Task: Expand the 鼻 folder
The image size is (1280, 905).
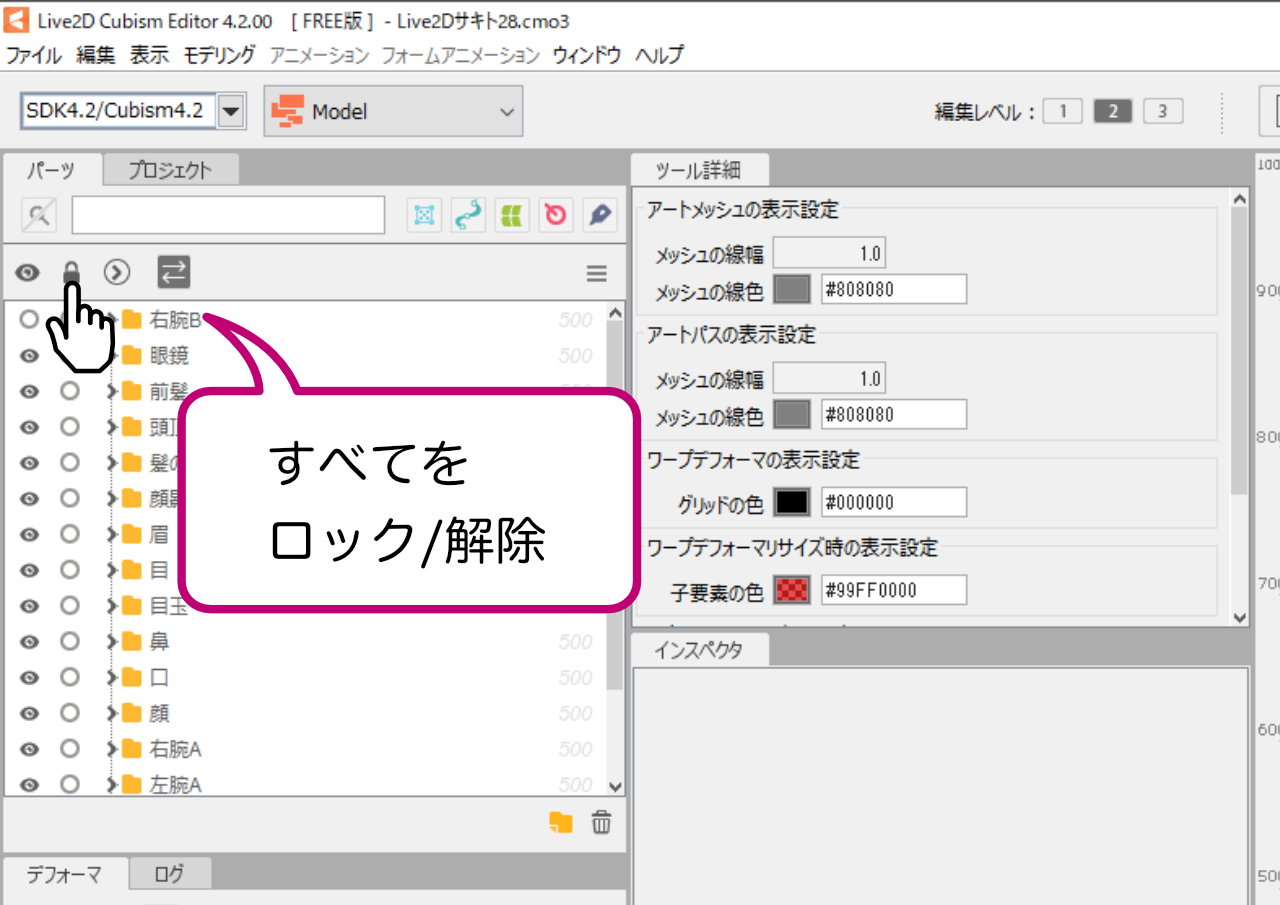Action: click(113, 642)
